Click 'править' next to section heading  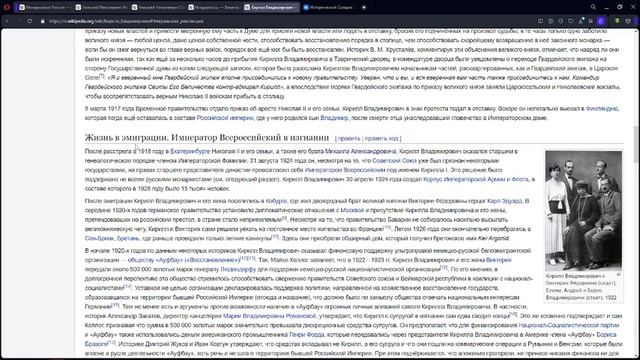point(349,139)
